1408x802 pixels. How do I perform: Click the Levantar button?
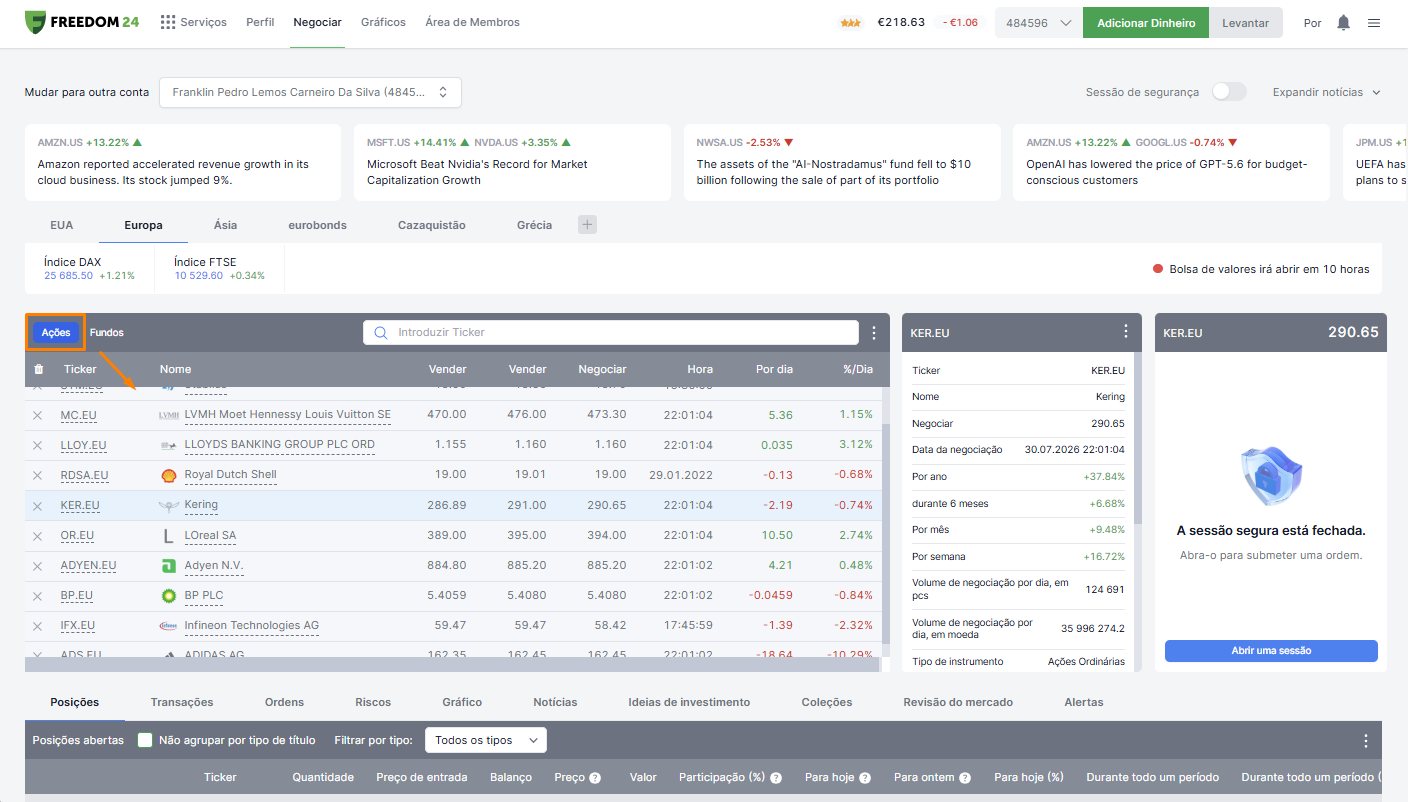pyautogui.click(x=1246, y=23)
